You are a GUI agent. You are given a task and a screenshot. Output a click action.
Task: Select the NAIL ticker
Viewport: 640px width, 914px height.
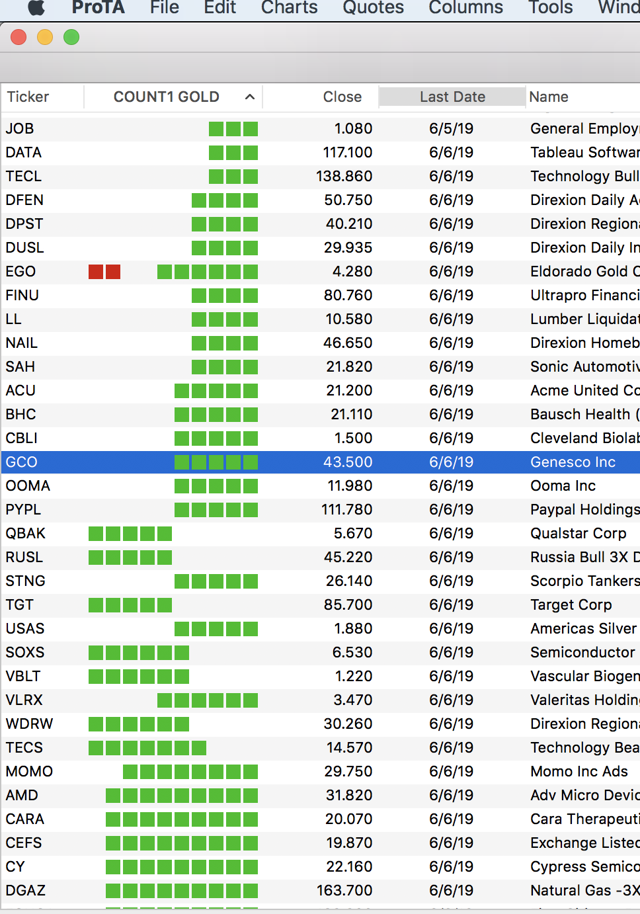tap(22, 343)
